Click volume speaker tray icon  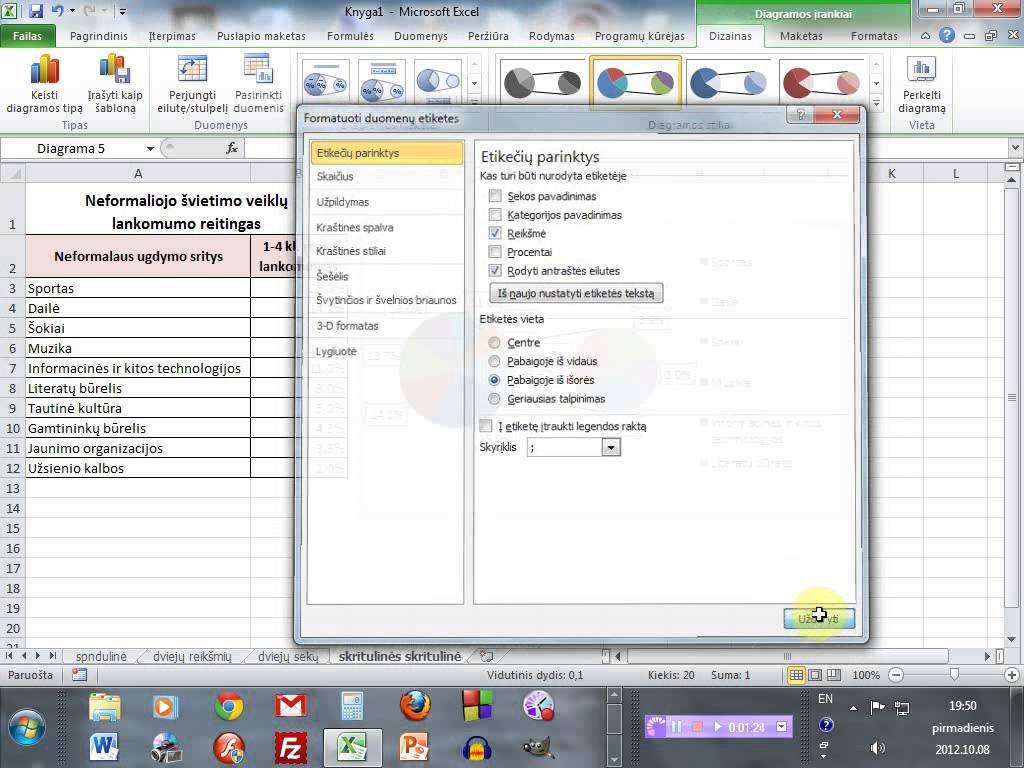point(878,748)
